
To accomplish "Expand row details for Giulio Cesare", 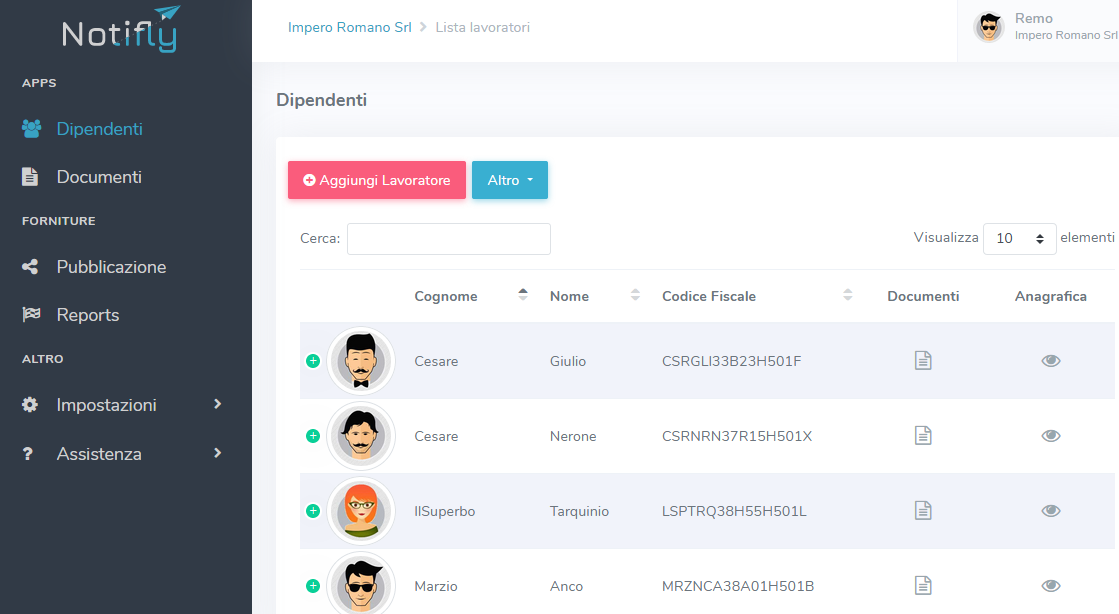I will [313, 361].
